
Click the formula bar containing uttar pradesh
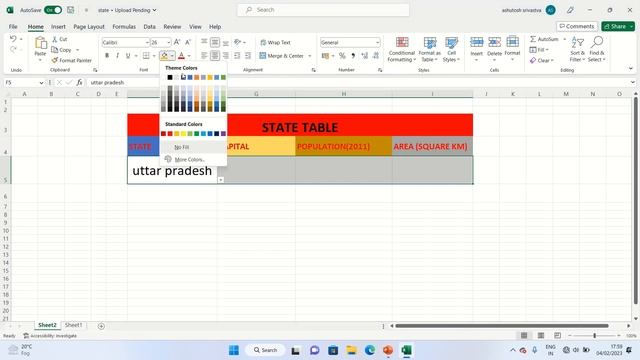[359, 82]
